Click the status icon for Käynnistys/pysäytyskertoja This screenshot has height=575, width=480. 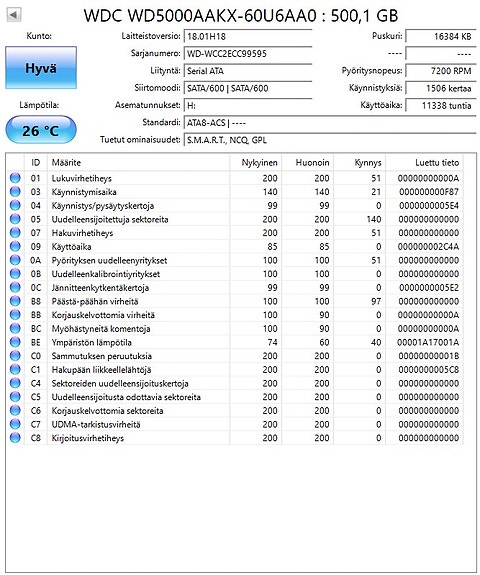(x=15, y=205)
